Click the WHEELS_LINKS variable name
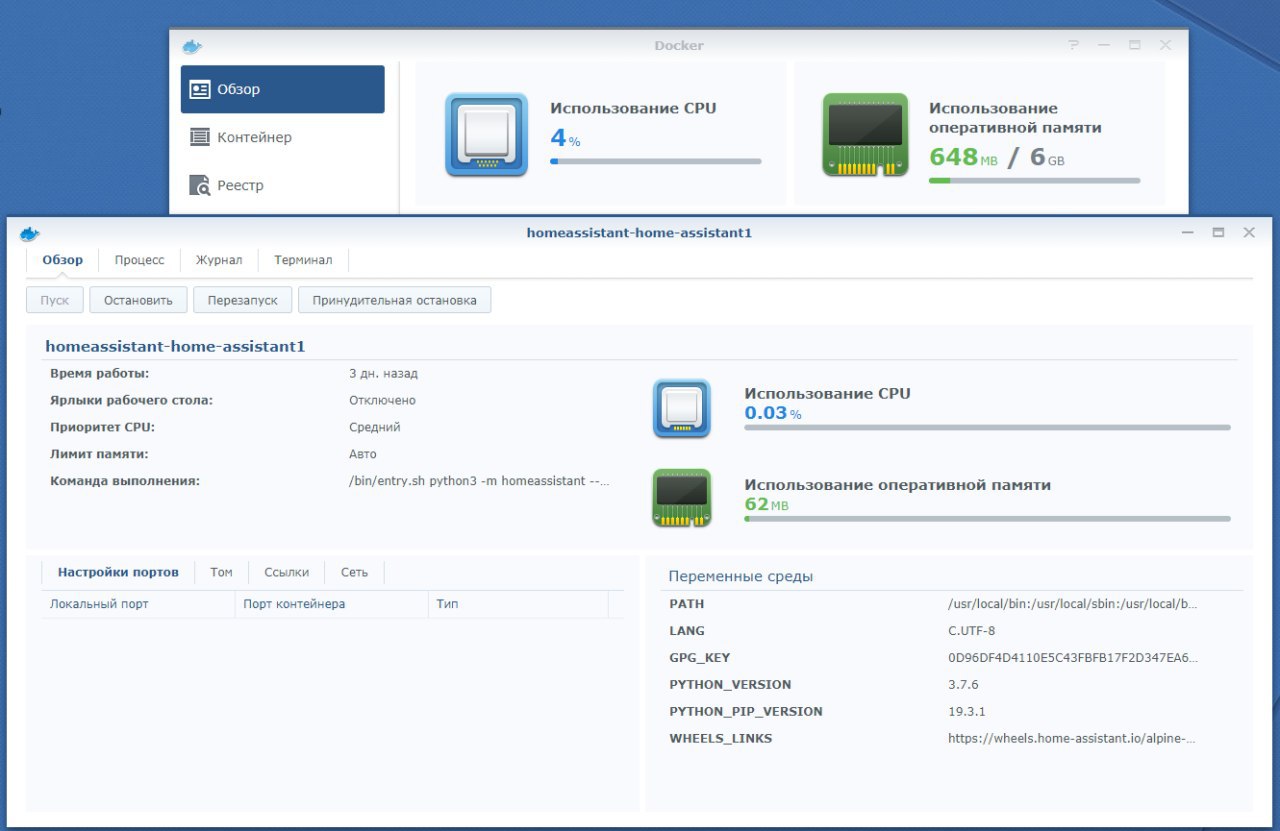 (720, 739)
